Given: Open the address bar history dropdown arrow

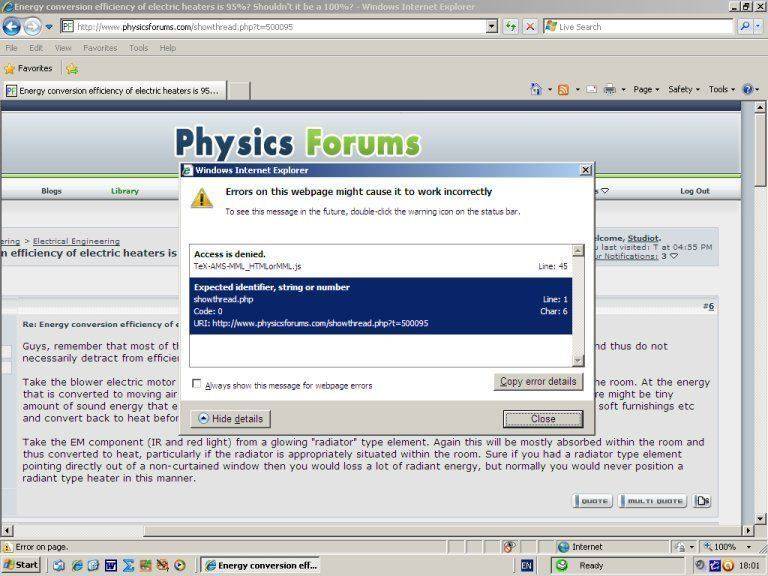Looking at the screenshot, I should 492,26.
